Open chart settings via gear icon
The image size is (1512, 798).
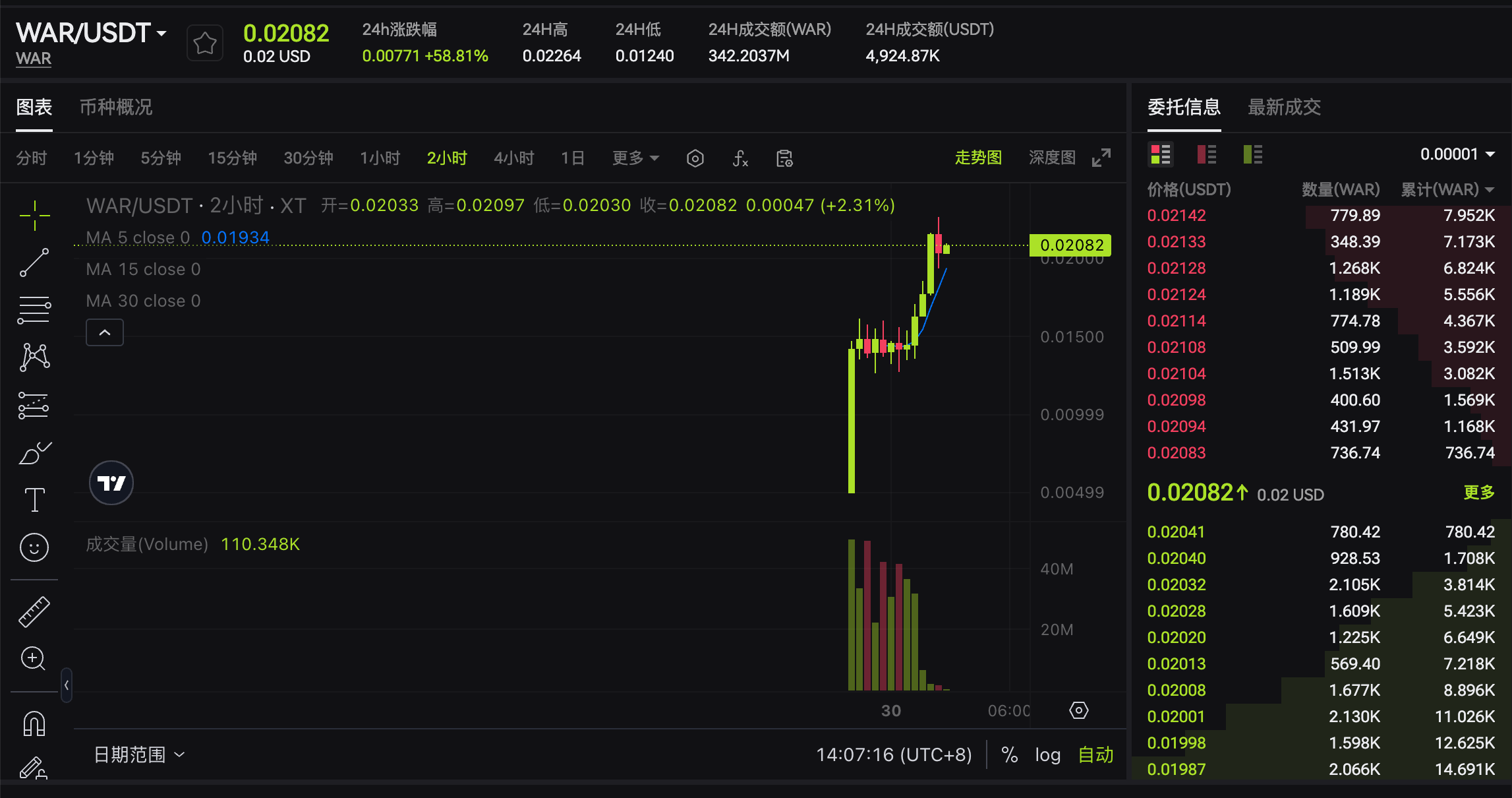(x=695, y=158)
